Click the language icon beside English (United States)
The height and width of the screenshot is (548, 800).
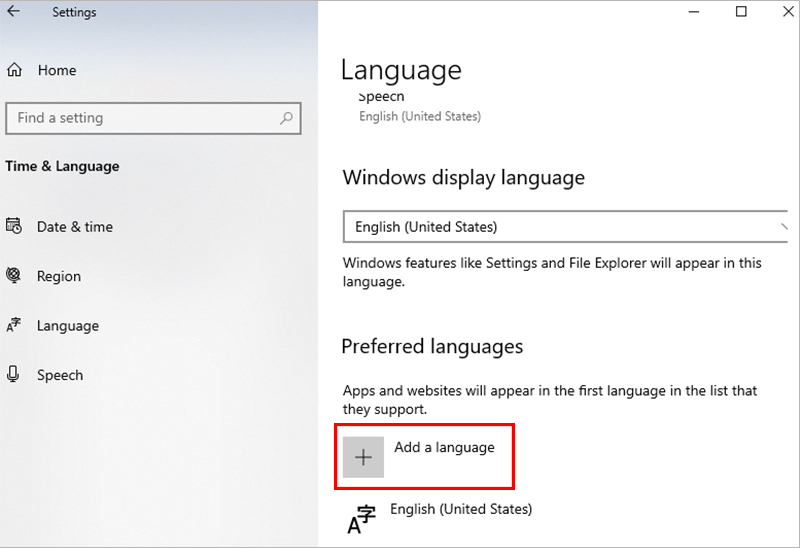click(361, 519)
